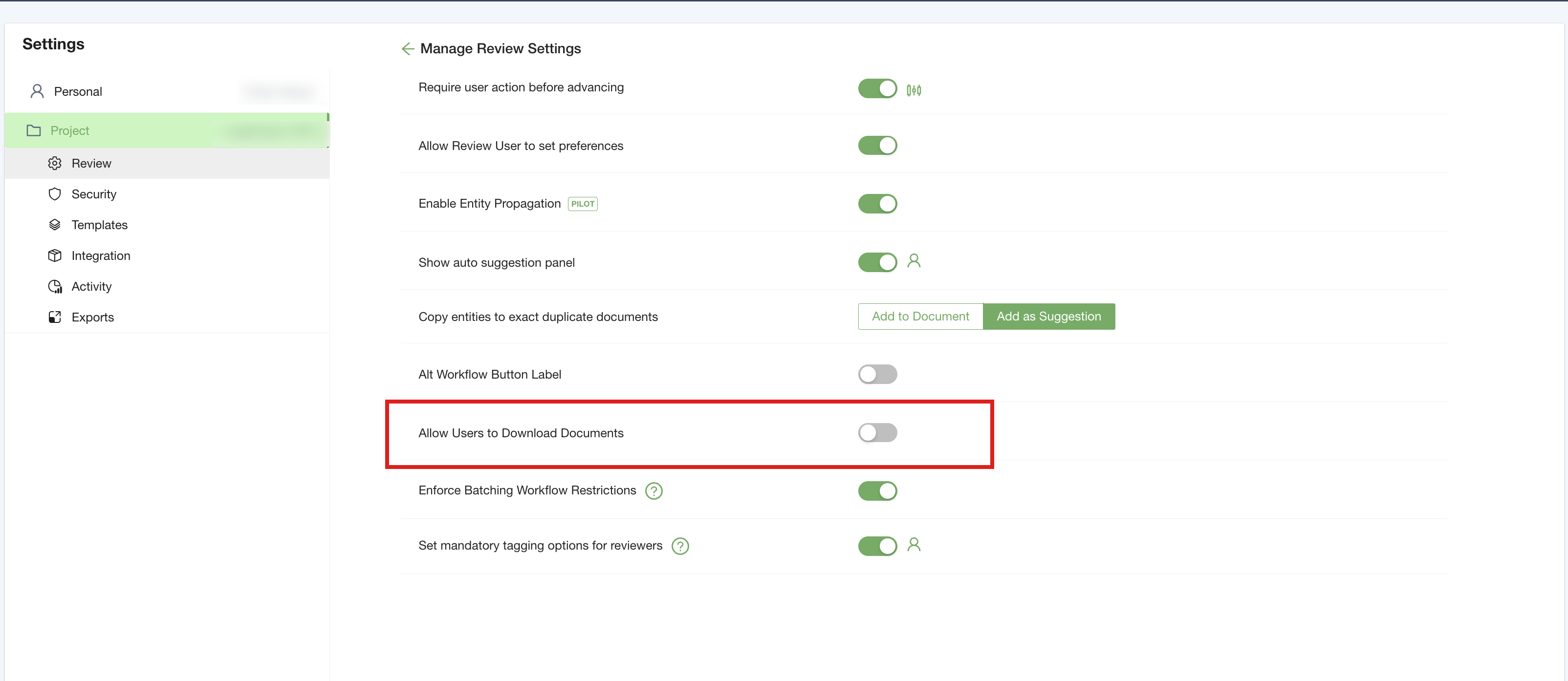This screenshot has height=681, width=1568.
Task: Disable Enable Entity Propagation toggle
Action: pyautogui.click(x=877, y=204)
